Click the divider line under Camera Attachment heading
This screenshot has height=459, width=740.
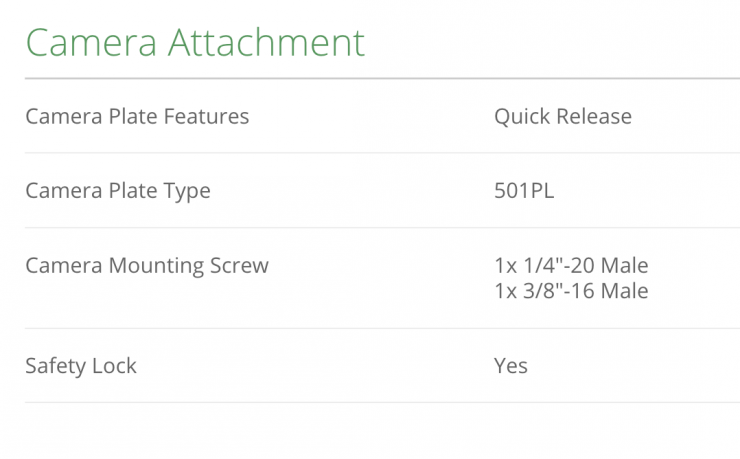tap(382, 78)
